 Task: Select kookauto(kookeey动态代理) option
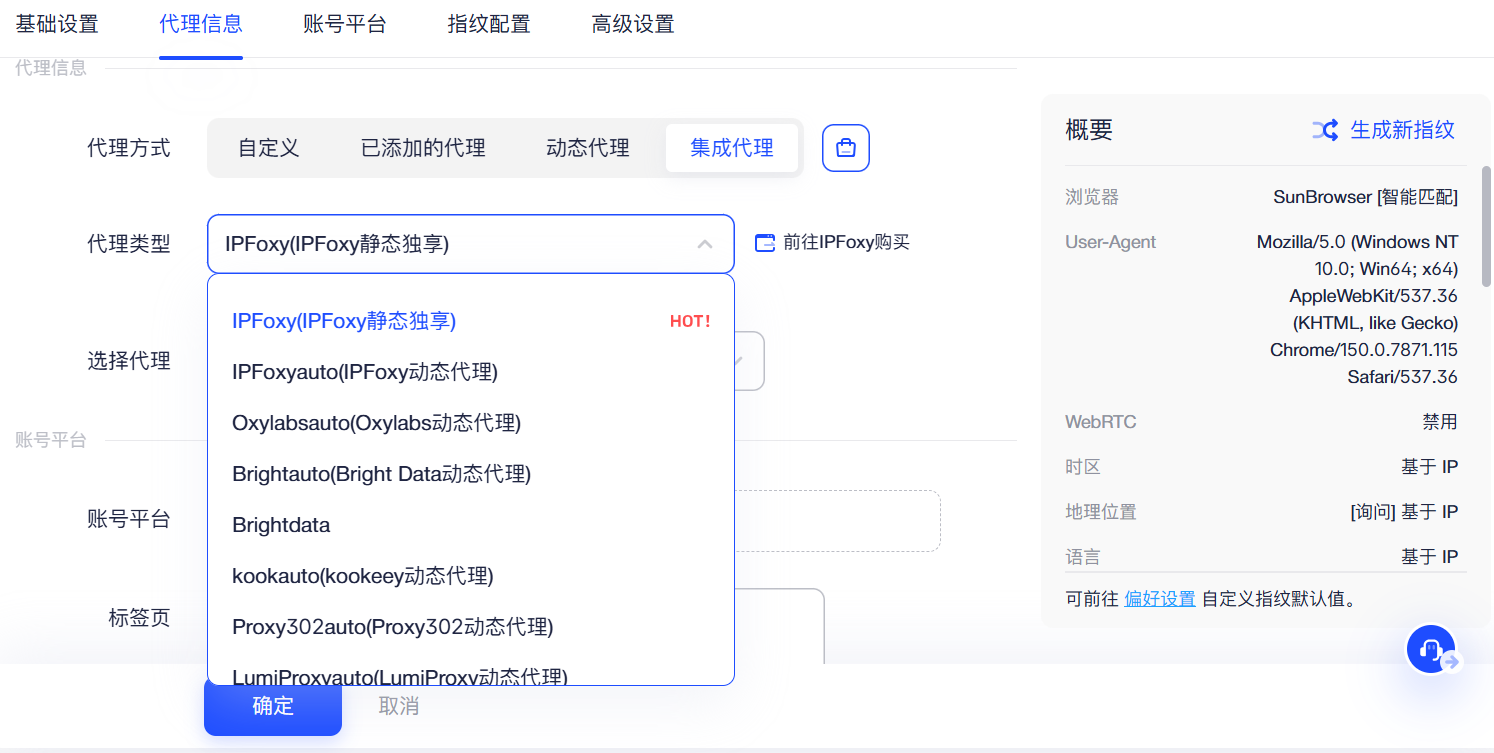tap(471, 576)
